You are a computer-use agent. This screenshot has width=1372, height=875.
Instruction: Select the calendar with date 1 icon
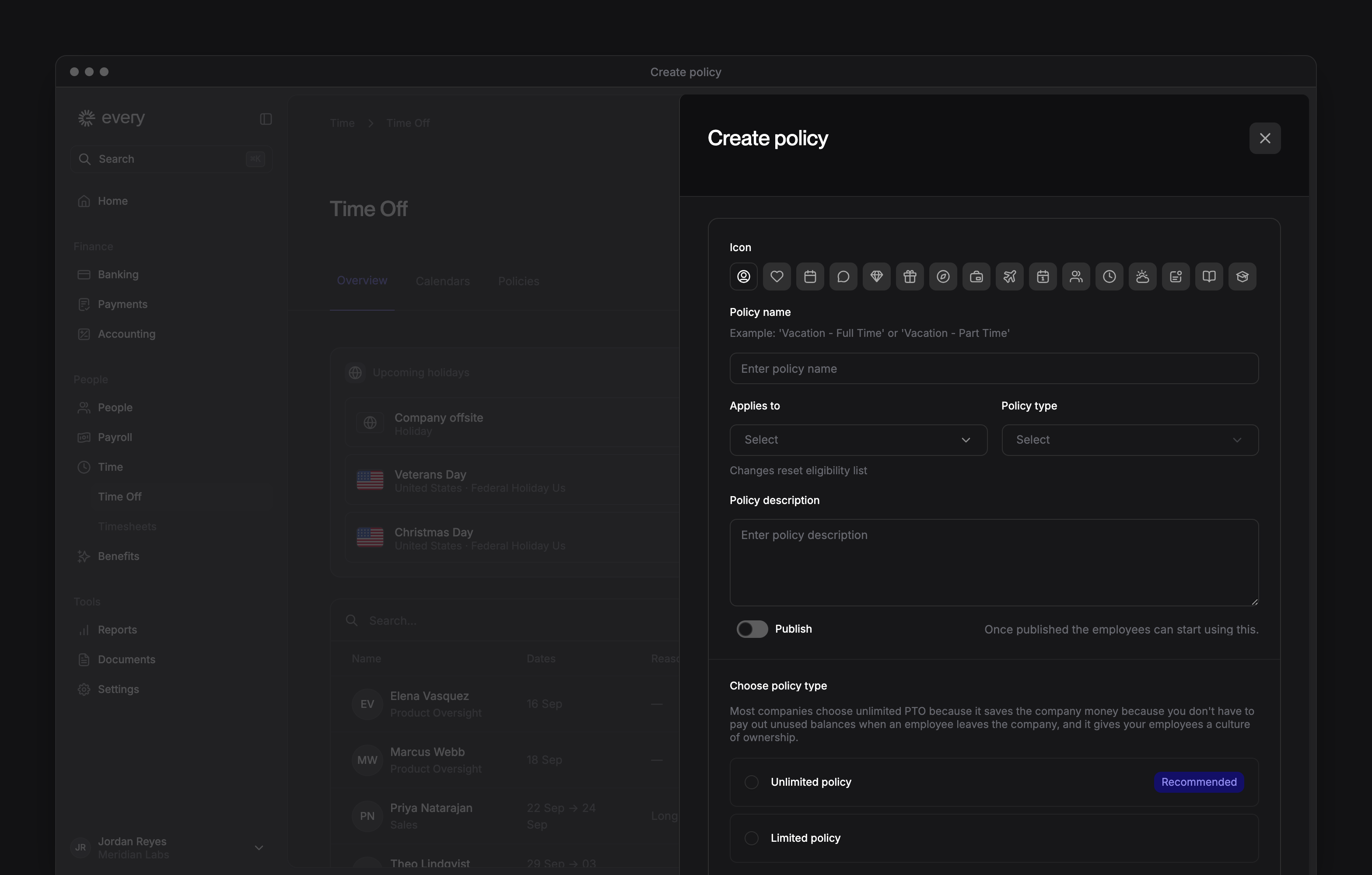(1043, 276)
